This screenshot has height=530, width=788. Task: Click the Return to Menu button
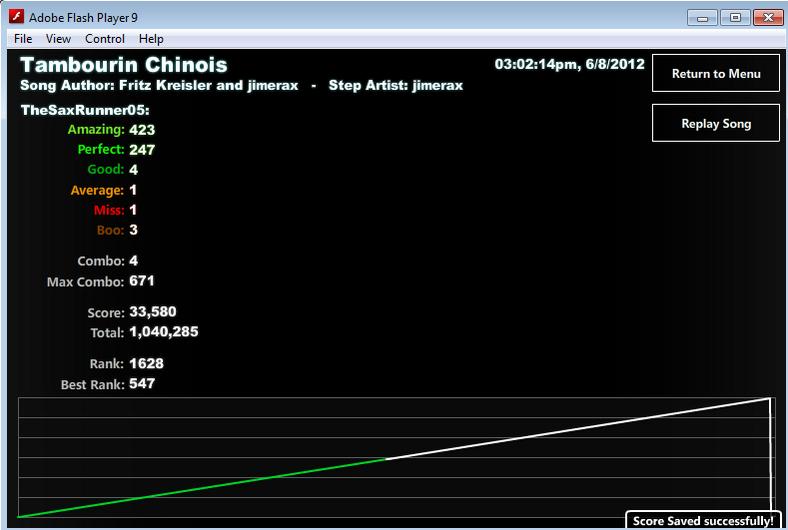[716, 73]
